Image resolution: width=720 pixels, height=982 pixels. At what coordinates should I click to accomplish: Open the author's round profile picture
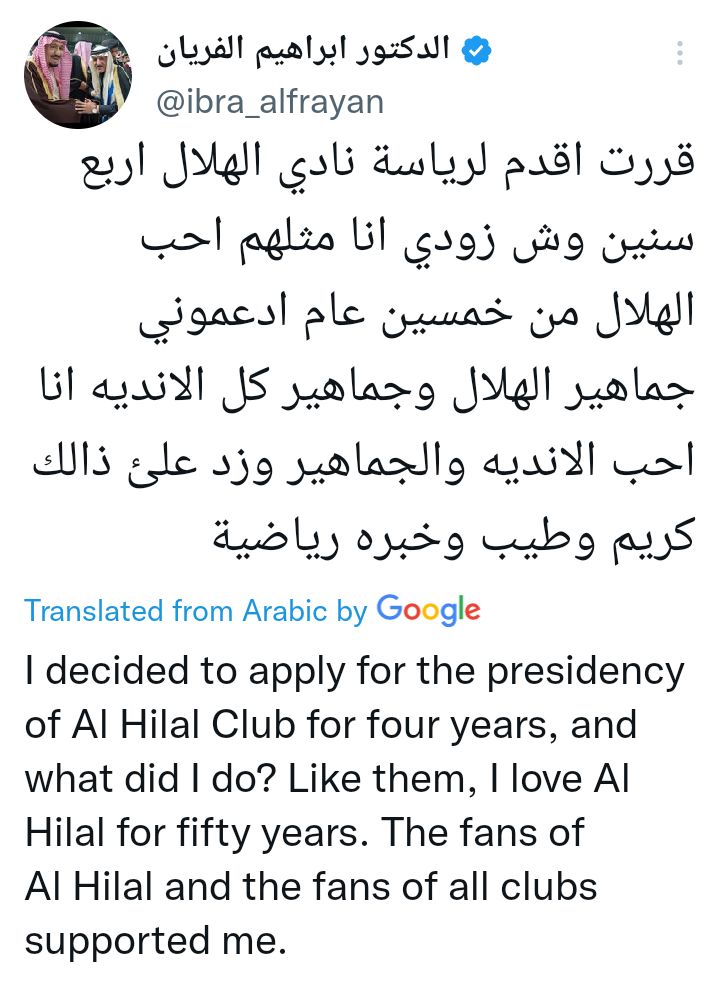[78, 75]
